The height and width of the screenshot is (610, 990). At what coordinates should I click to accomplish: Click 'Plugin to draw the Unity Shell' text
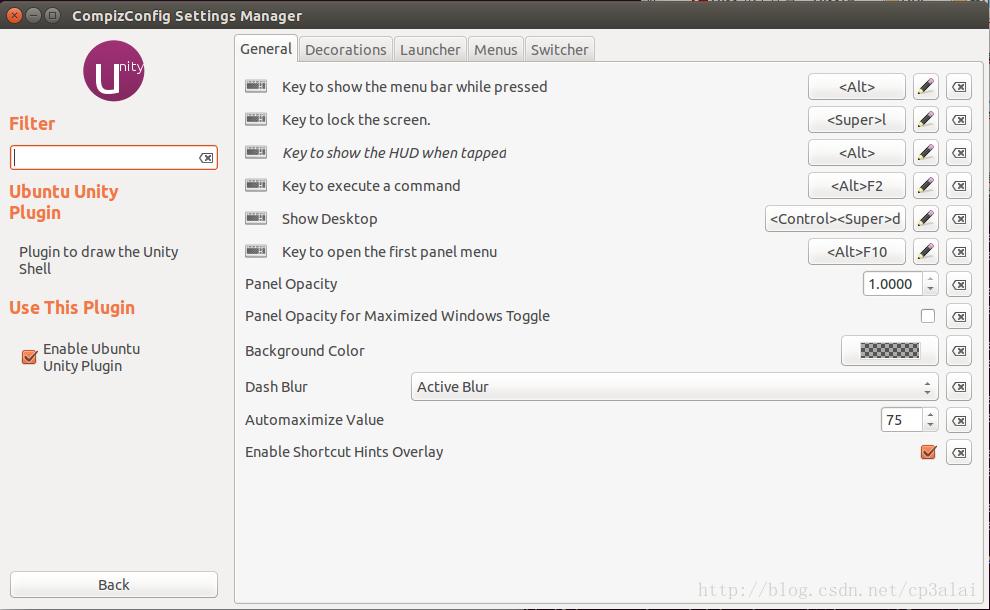coord(98,260)
